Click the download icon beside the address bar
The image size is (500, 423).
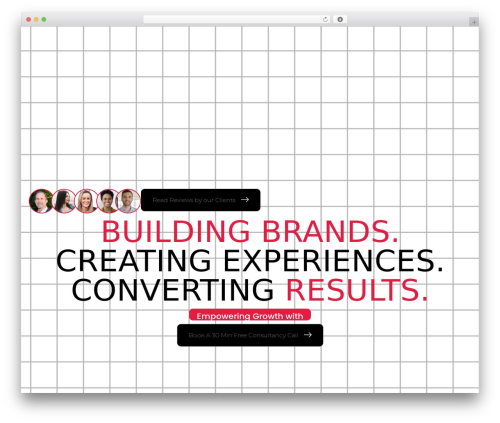(340, 20)
